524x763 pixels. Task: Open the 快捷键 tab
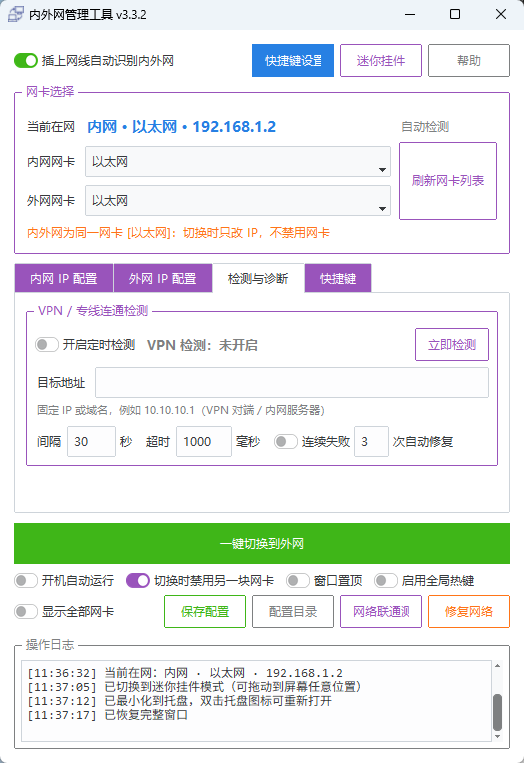338,278
